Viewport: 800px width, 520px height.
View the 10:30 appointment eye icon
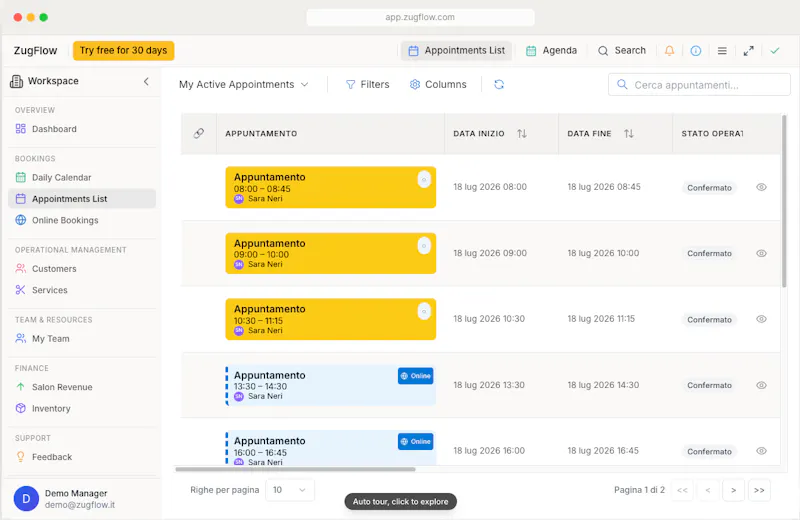(x=761, y=319)
